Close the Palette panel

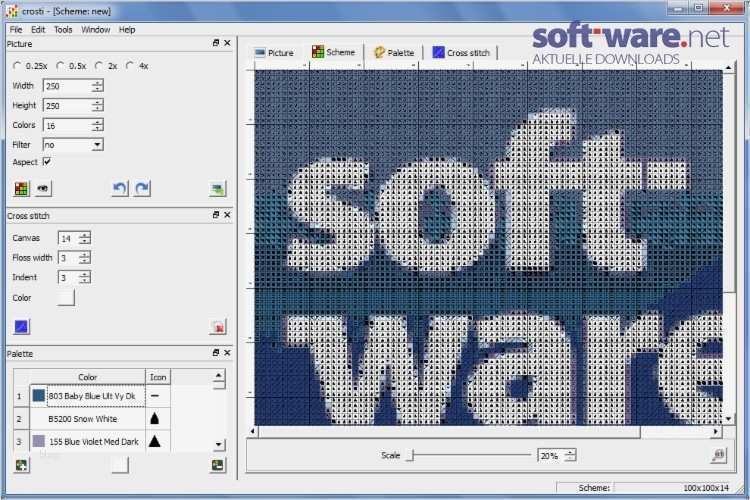click(x=227, y=353)
